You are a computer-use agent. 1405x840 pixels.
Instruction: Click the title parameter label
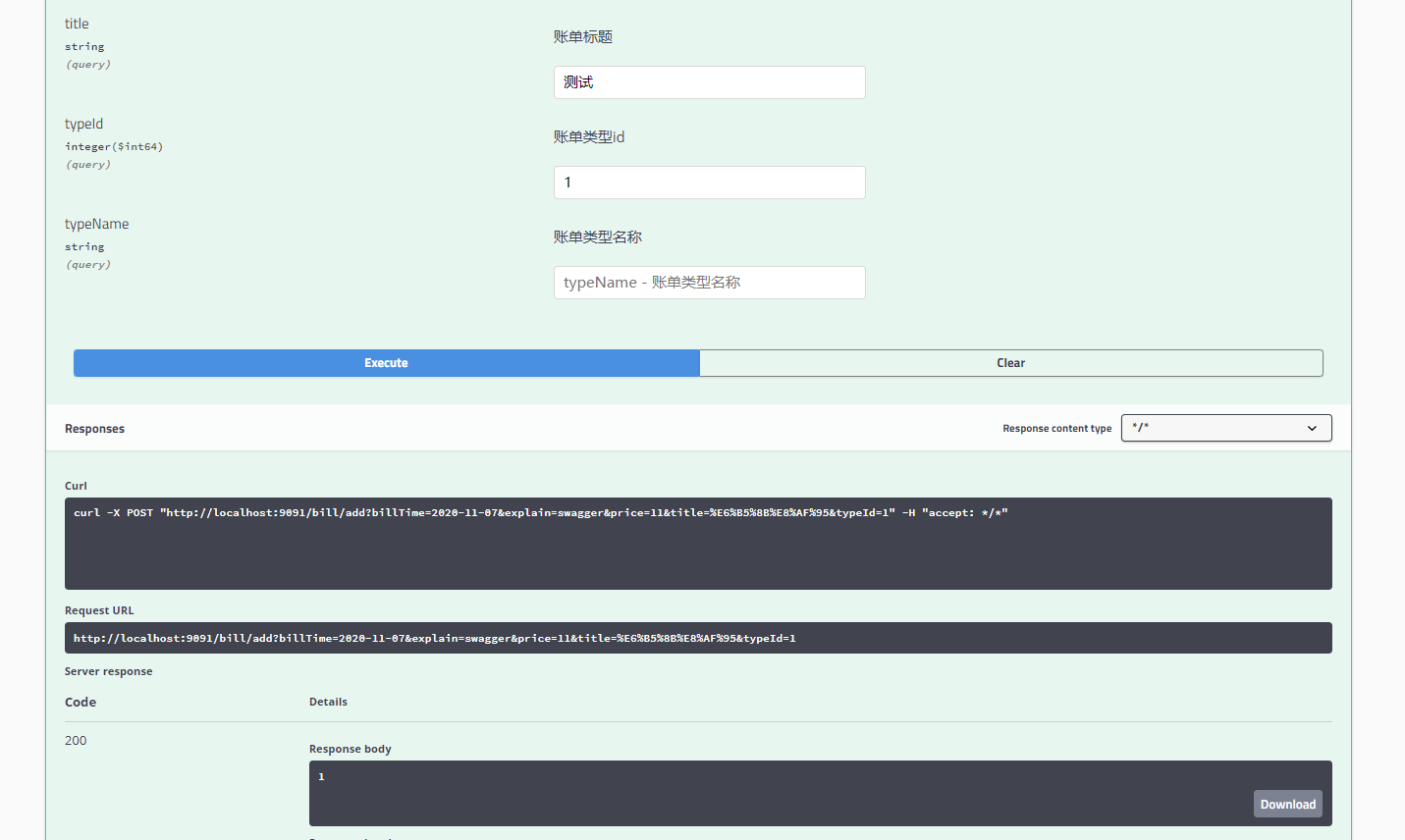(x=77, y=24)
